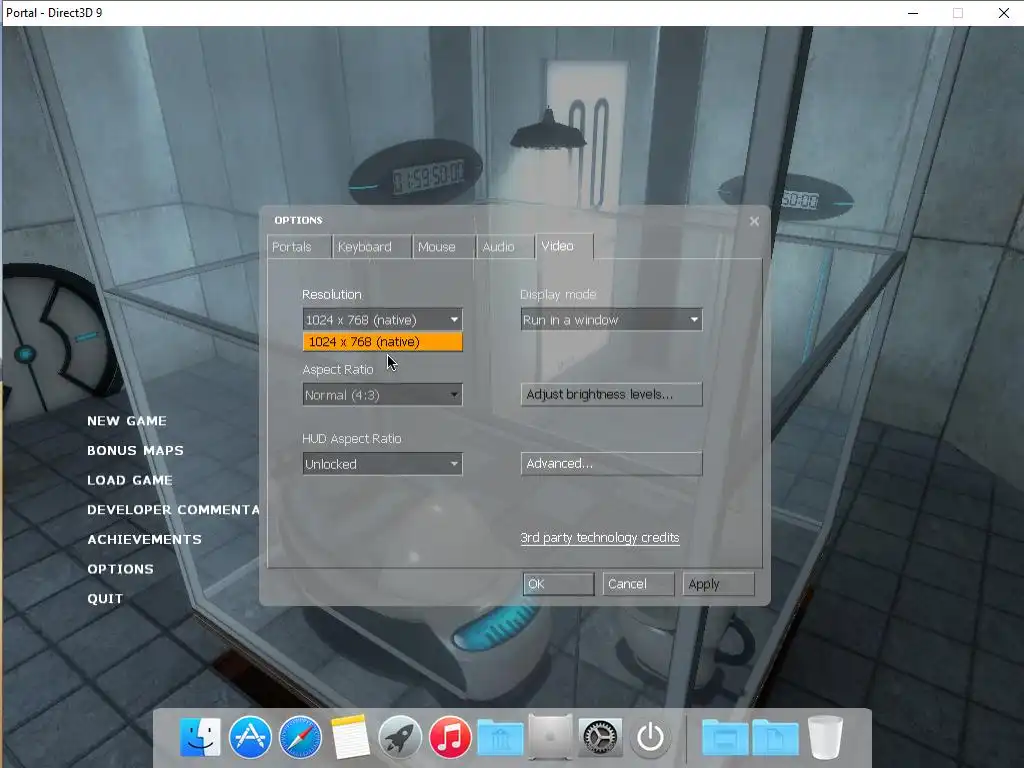1024x768 pixels.
Task: Open Load Game menu item
Action: pyautogui.click(x=130, y=480)
